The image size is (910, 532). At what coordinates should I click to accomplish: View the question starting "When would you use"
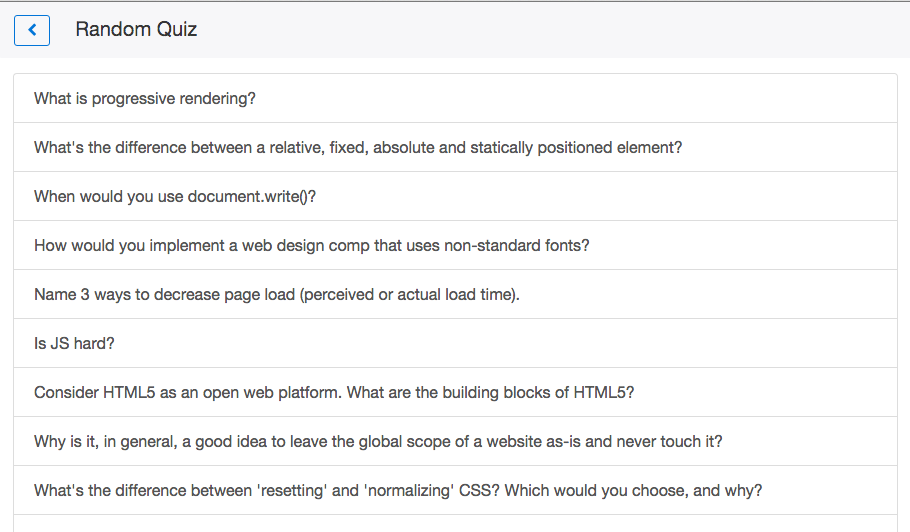tap(175, 197)
